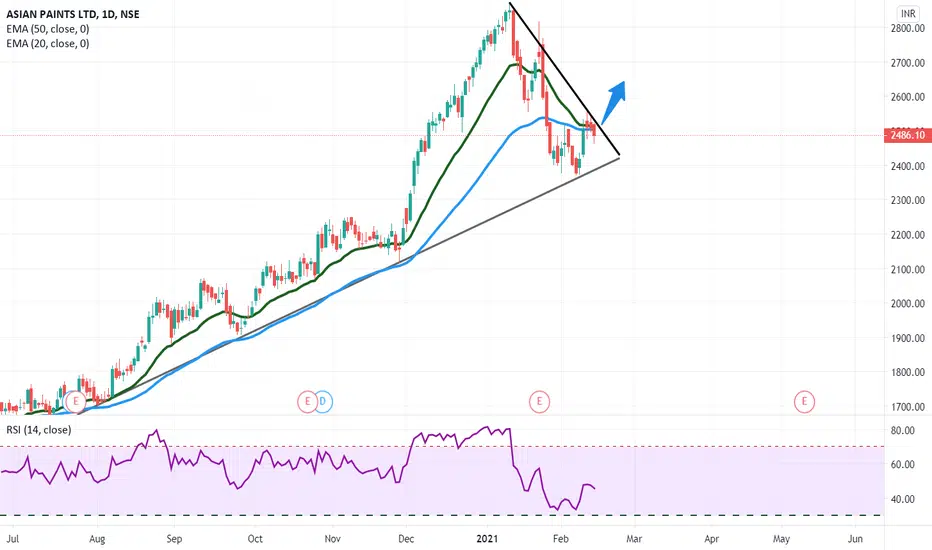
Task: Click the RSI 80.00 scale label
Action: point(902,430)
